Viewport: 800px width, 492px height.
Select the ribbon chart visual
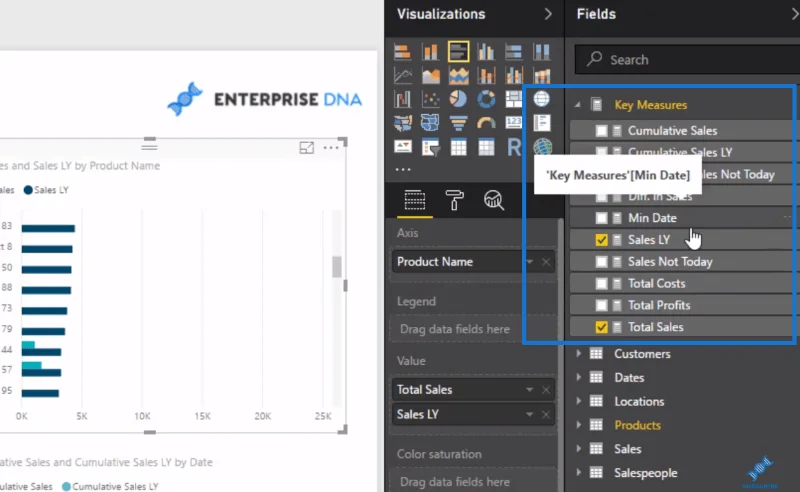pyautogui.click(x=541, y=76)
